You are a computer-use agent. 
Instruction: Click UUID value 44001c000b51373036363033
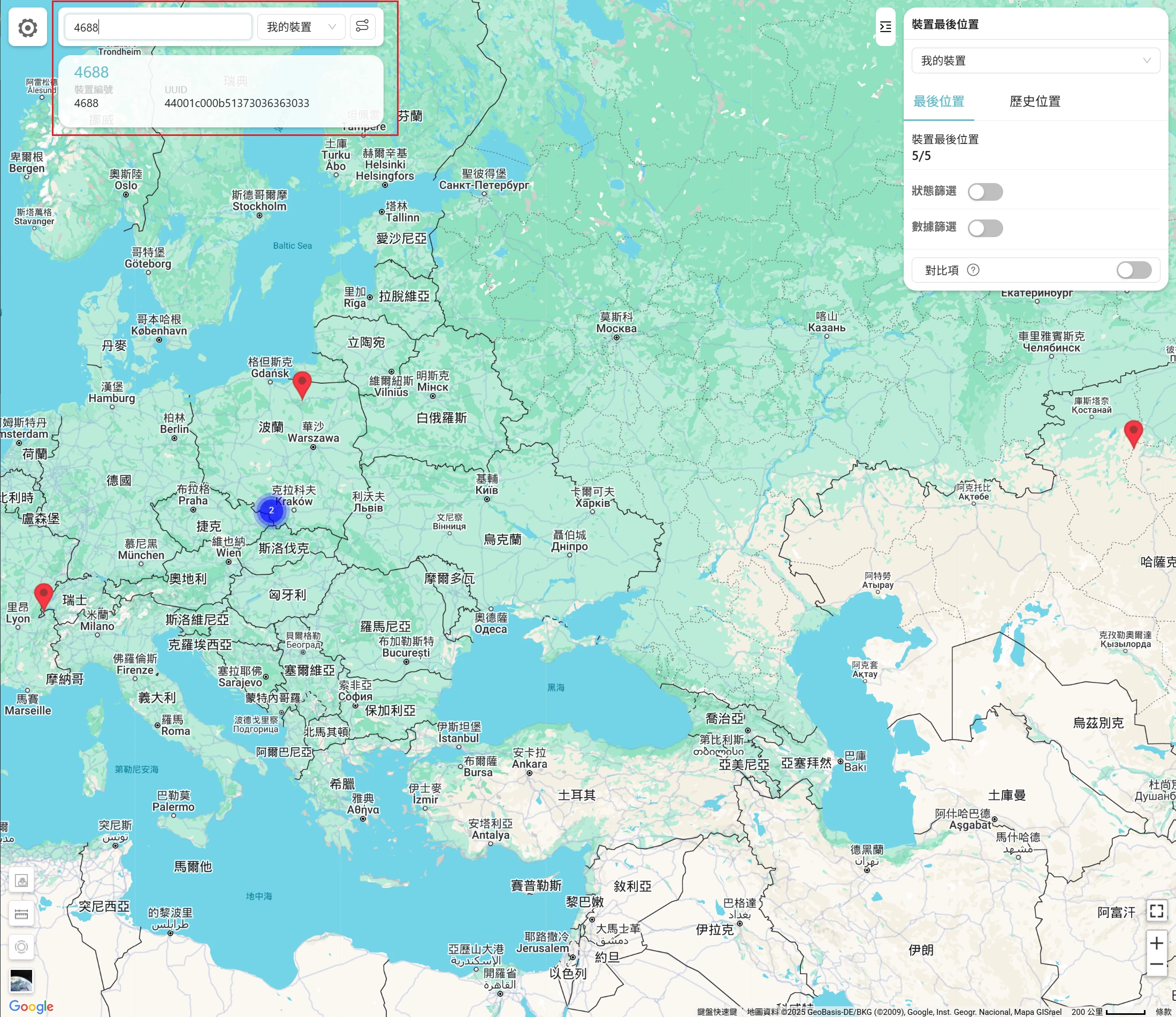236,103
